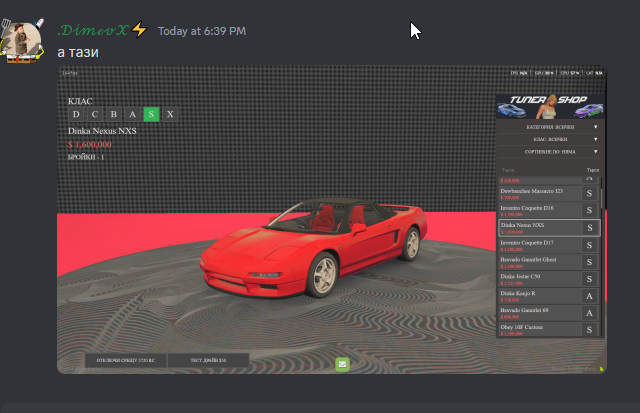
Task: Select Invetero Coquette D17 in list
Action: click(549, 245)
